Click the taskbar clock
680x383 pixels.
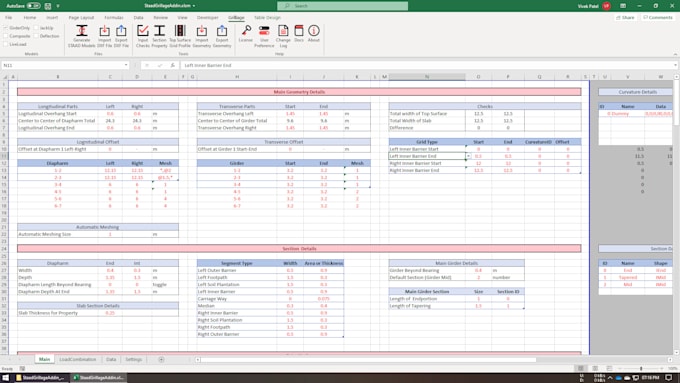(x=651, y=378)
